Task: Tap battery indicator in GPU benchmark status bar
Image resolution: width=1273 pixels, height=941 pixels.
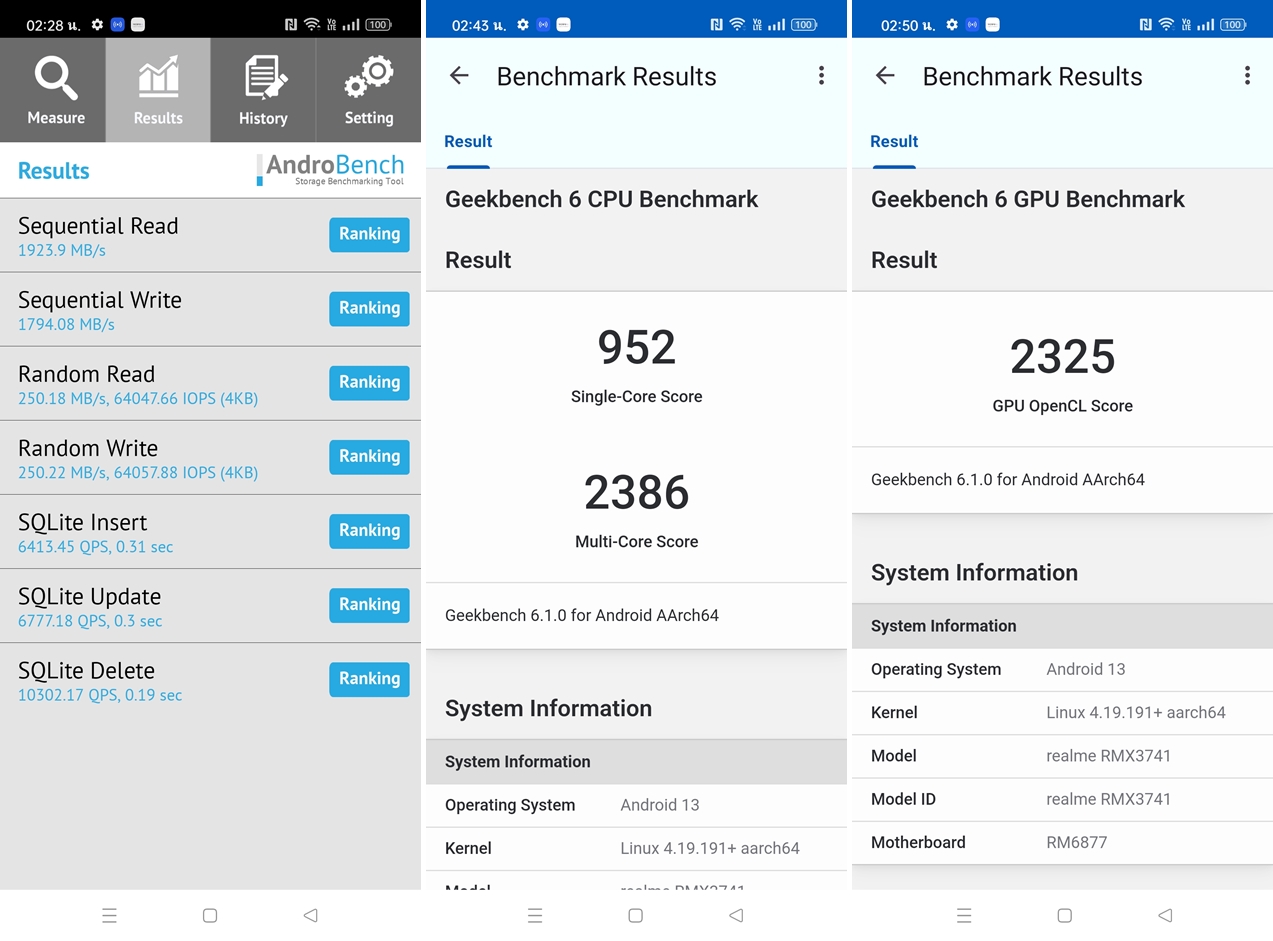Action: [1233, 24]
